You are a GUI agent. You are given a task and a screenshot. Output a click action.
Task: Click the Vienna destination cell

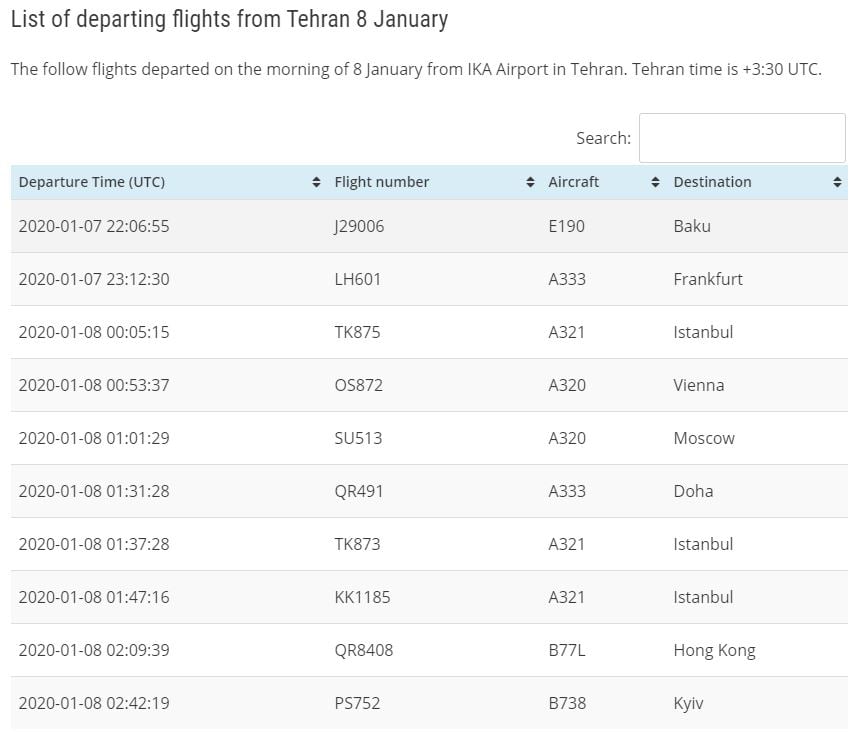(698, 385)
